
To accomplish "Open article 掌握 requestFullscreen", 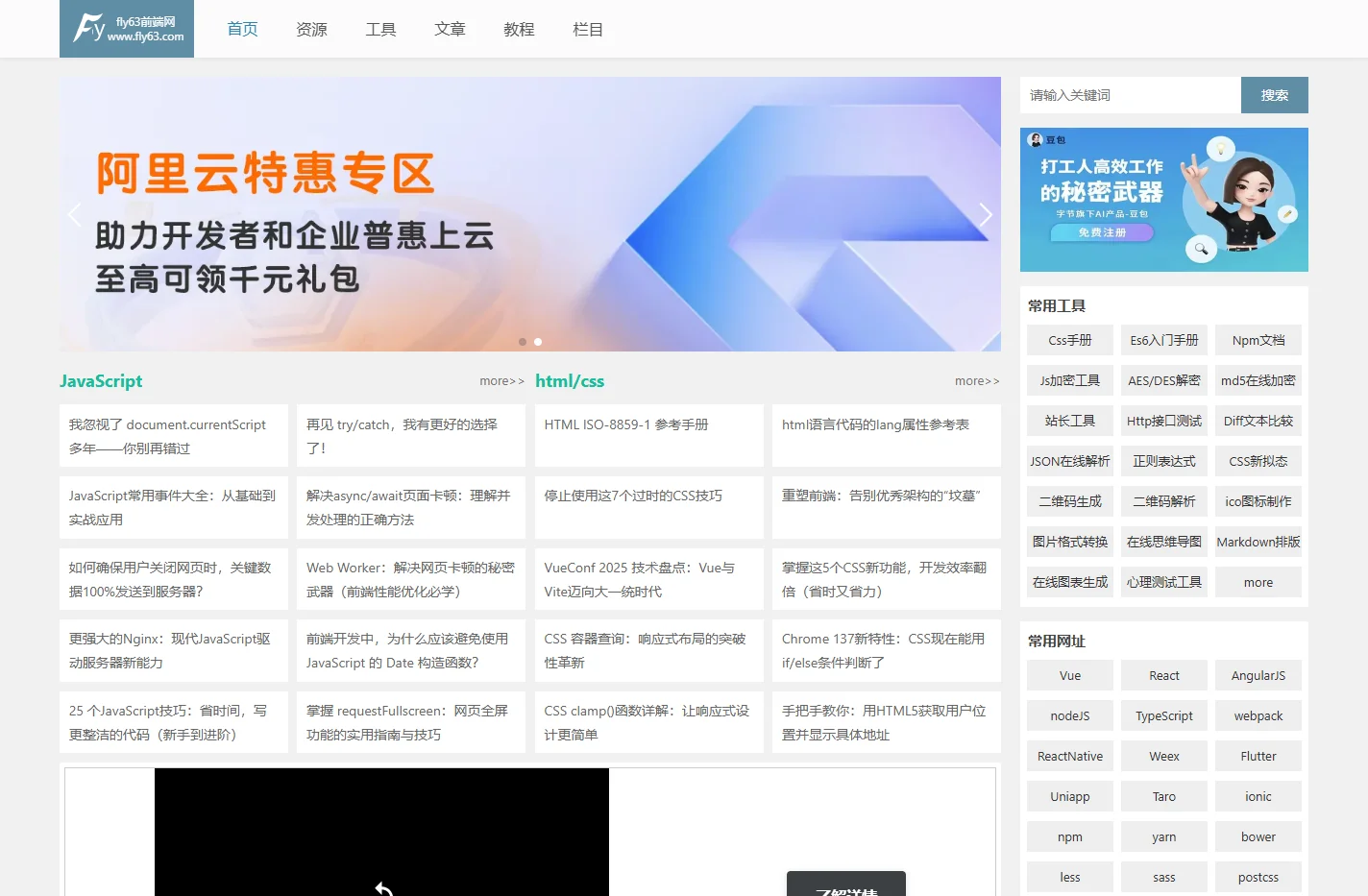I will 411,722.
